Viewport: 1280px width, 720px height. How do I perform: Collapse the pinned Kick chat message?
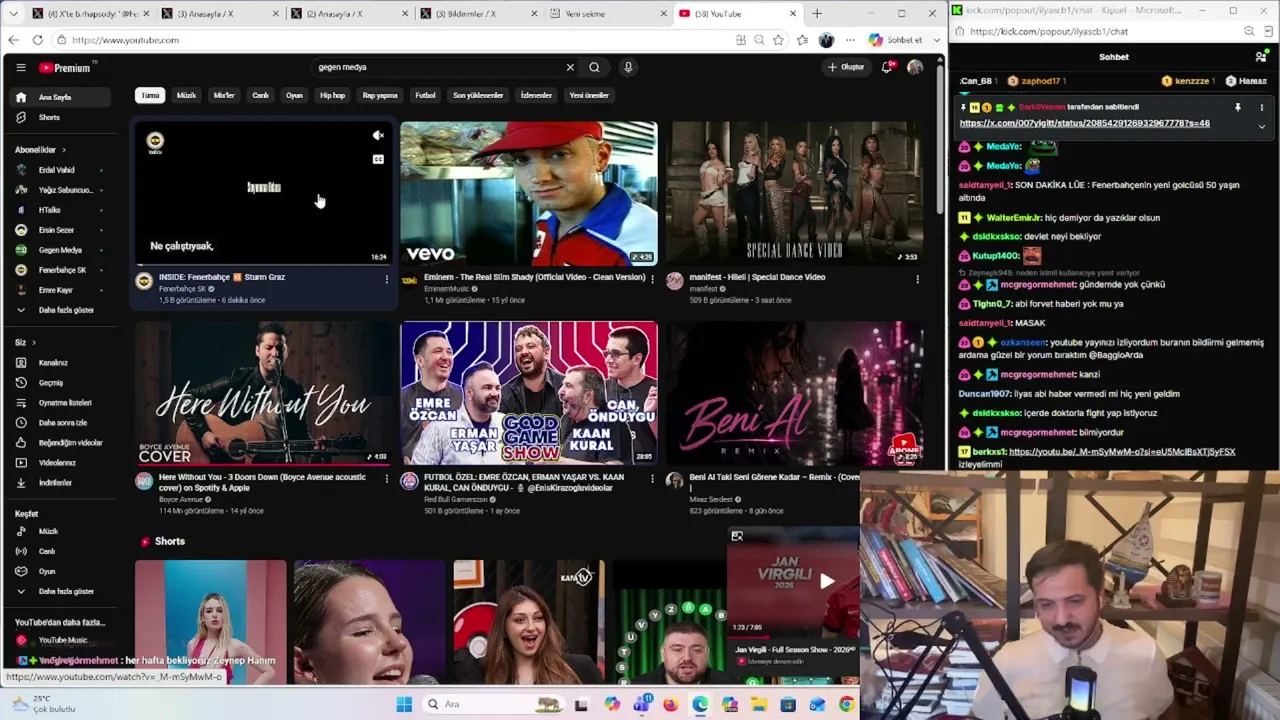click(x=1262, y=126)
